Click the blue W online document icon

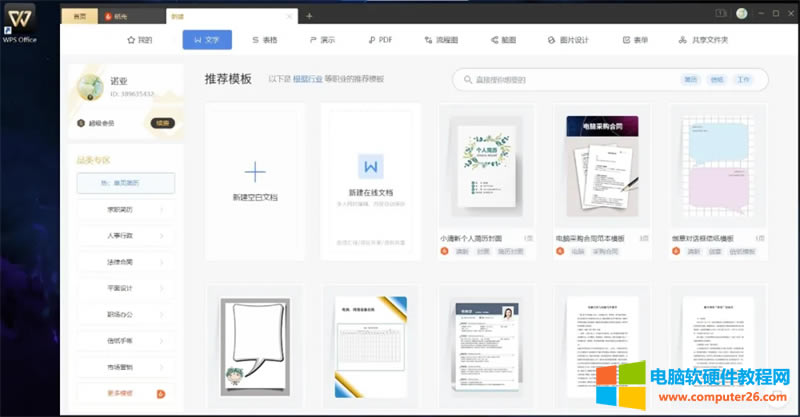coord(370,164)
